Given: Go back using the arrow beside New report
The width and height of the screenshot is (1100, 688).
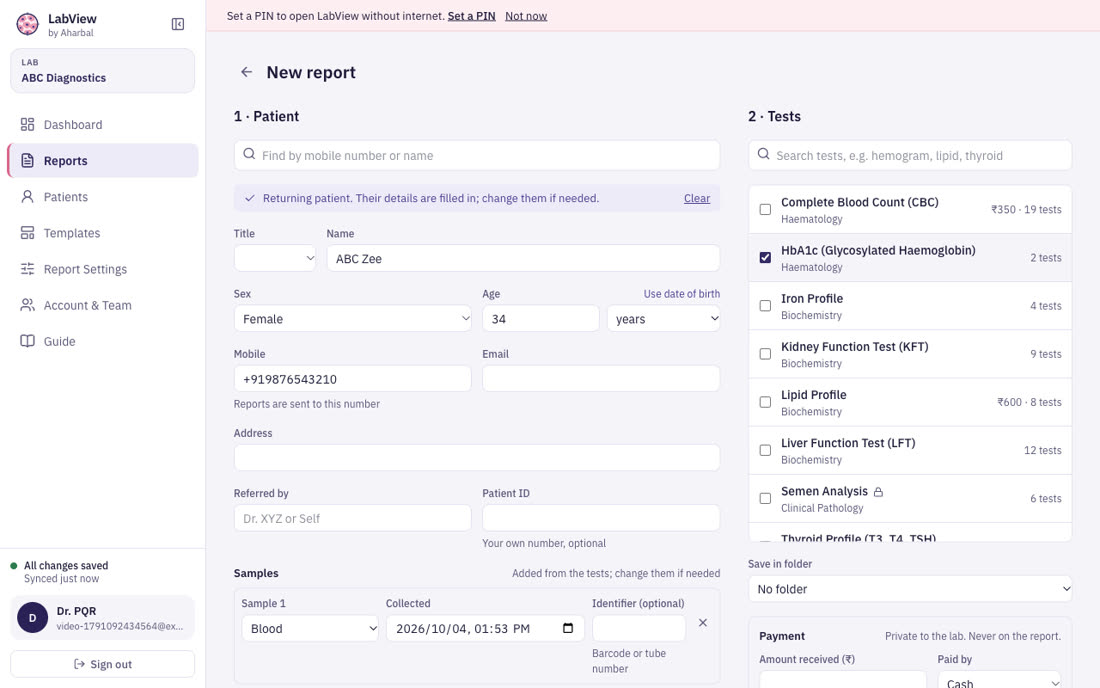Looking at the screenshot, I should click(x=246, y=72).
